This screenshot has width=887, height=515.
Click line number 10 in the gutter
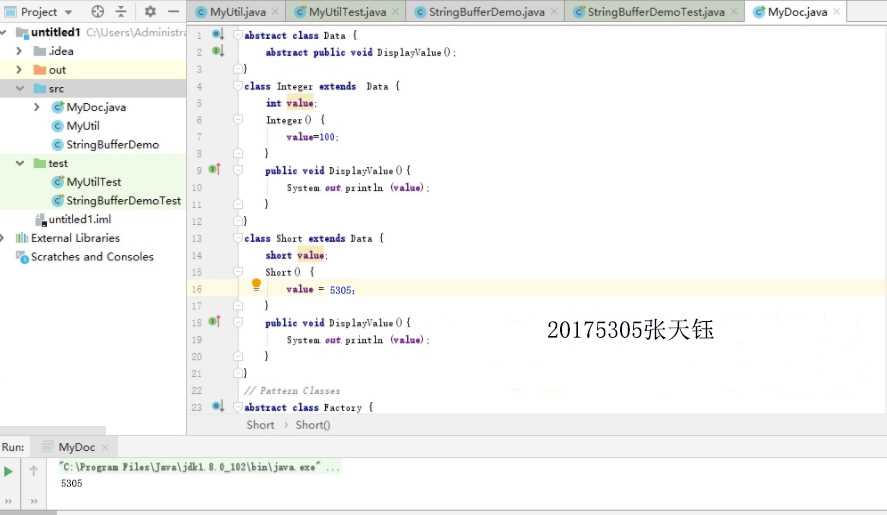[196, 187]
